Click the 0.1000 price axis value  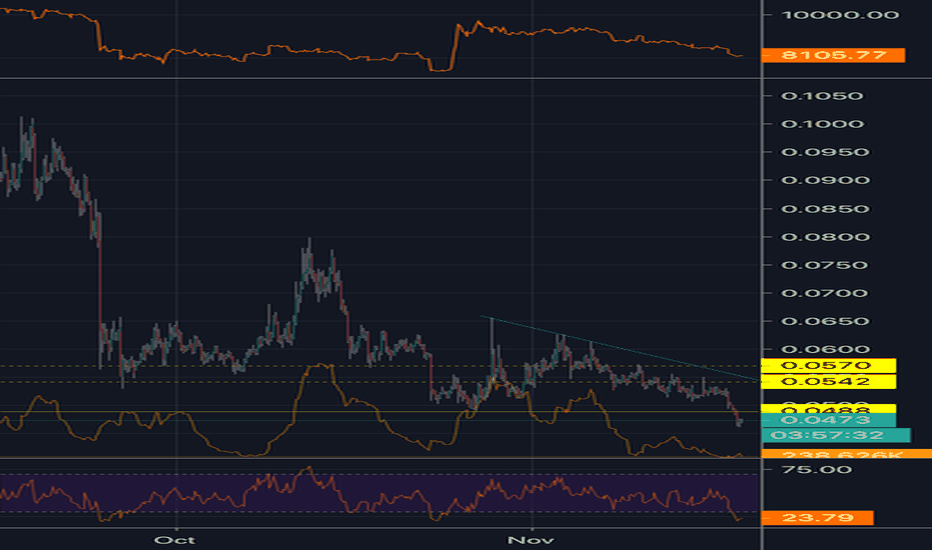pyautogui.click(x=822, y=124)
